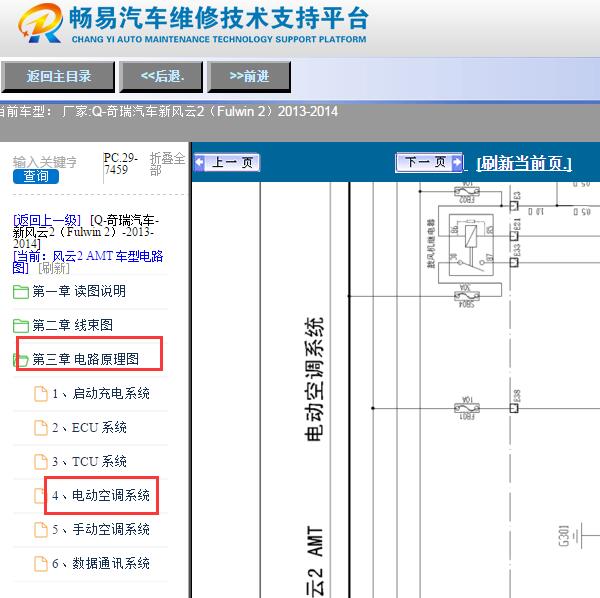
Task: Click the right arrow icon on 下一页
Action: tap(457, 162)
